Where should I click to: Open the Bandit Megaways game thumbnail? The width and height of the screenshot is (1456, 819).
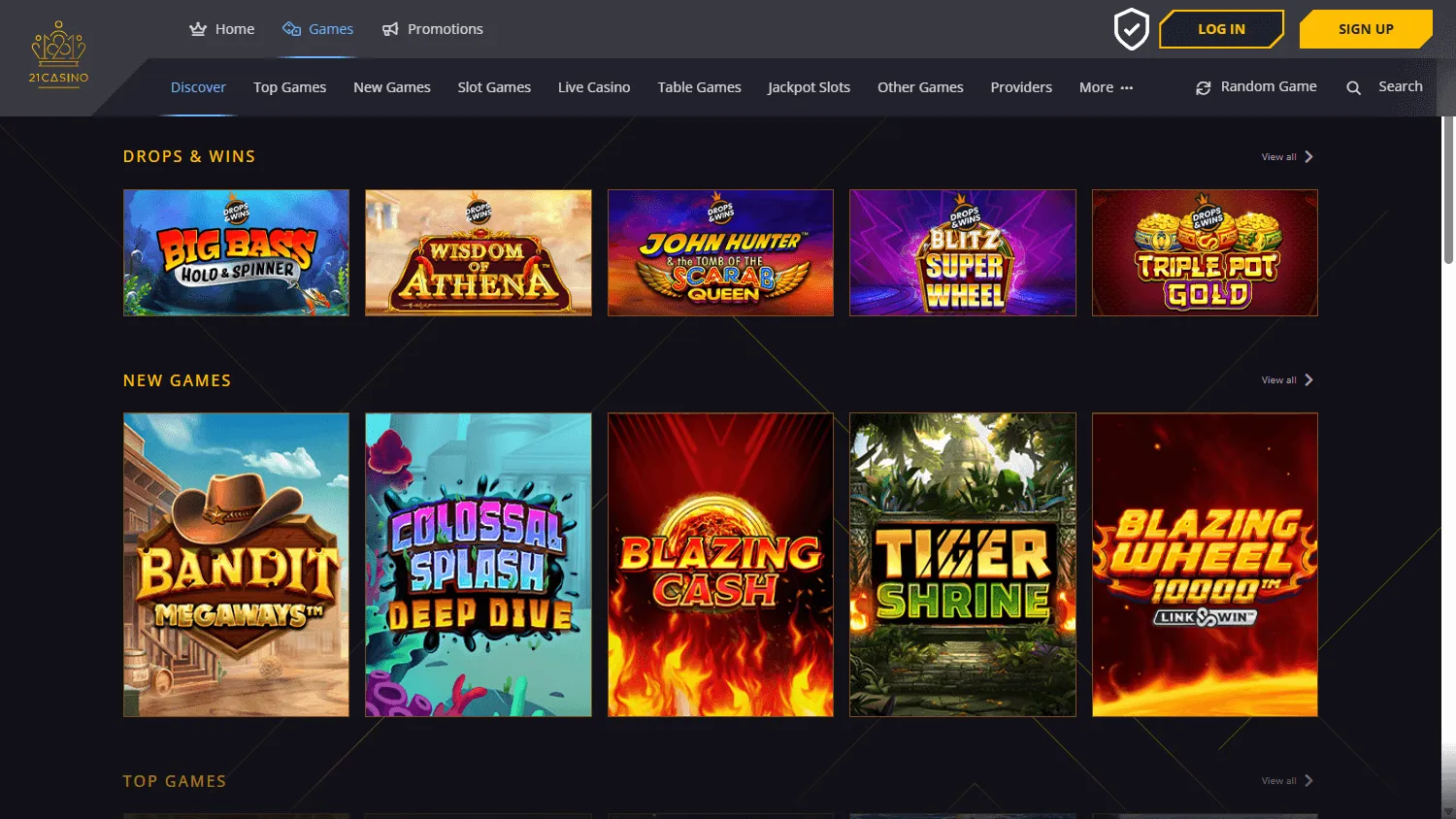235,564
